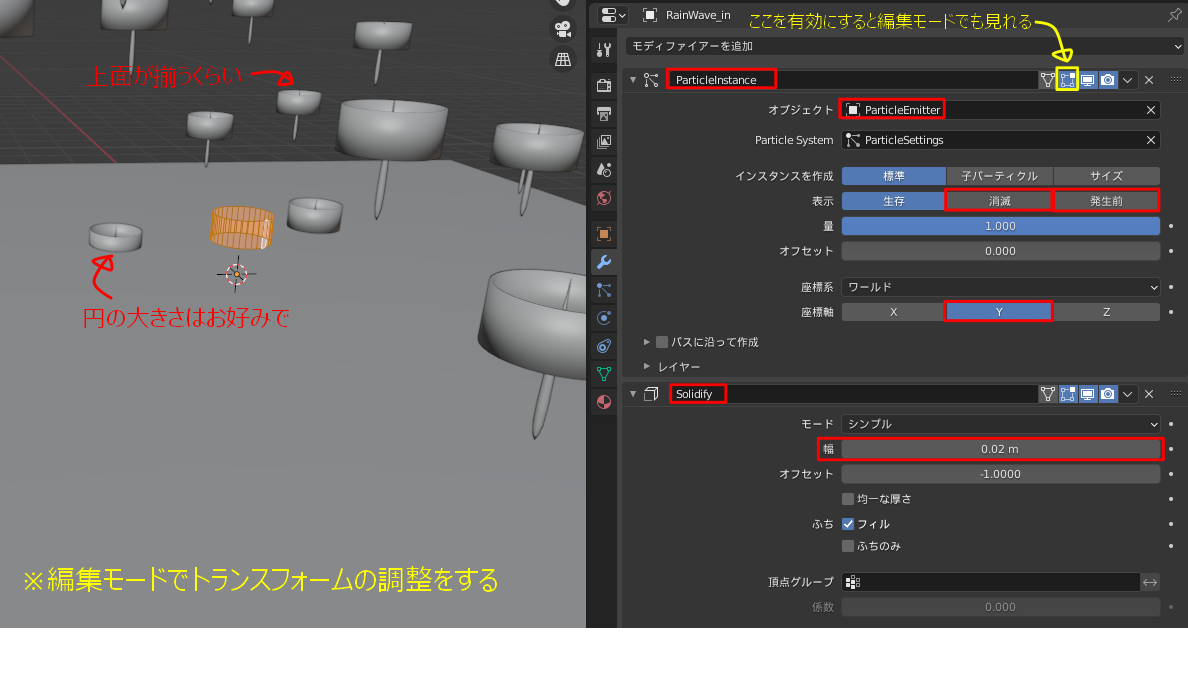1188x680 pixels.
Task: Collapse the Solidify modifier panel
Action: [633, 393]
